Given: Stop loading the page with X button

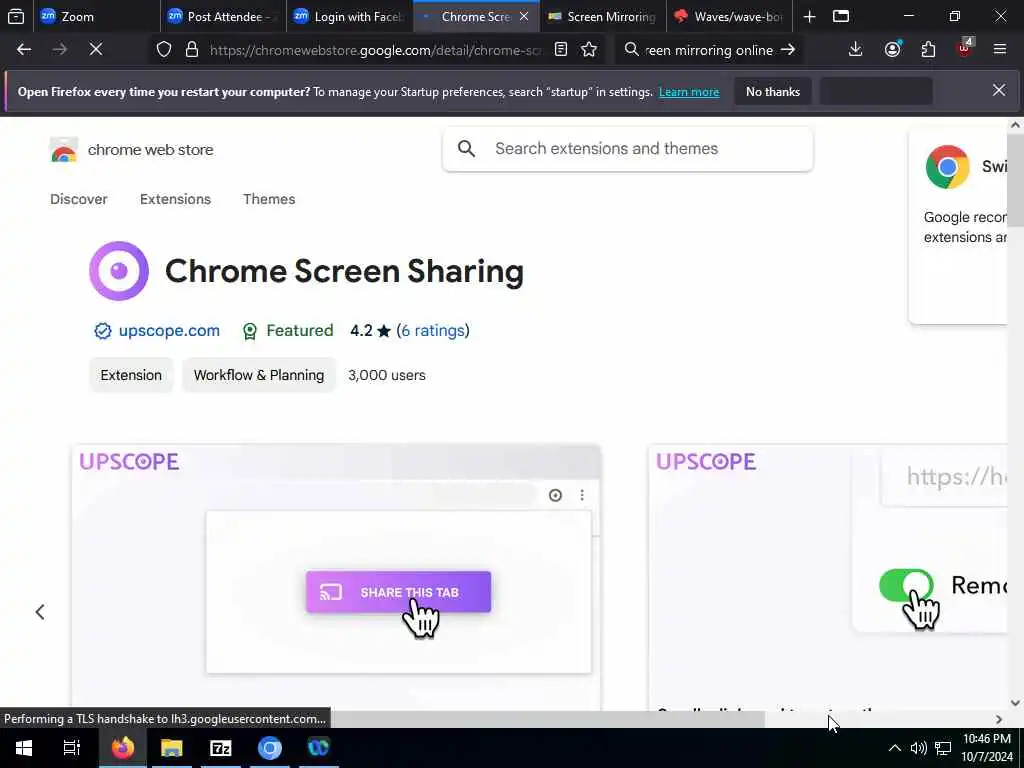Looking at the screenshot, I should [x=95, y=50].
